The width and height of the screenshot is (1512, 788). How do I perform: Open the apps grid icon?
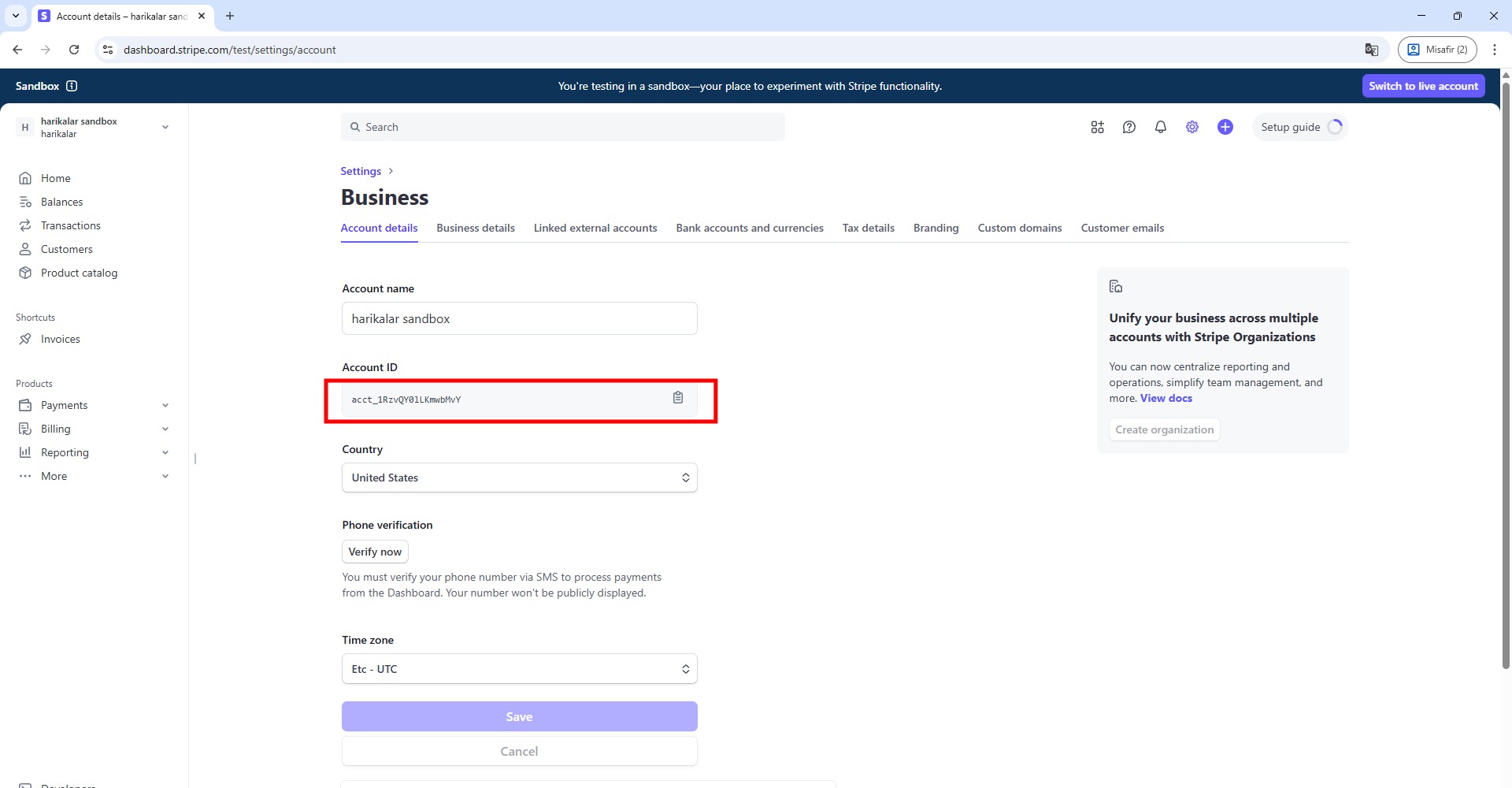click(1097, 127)
